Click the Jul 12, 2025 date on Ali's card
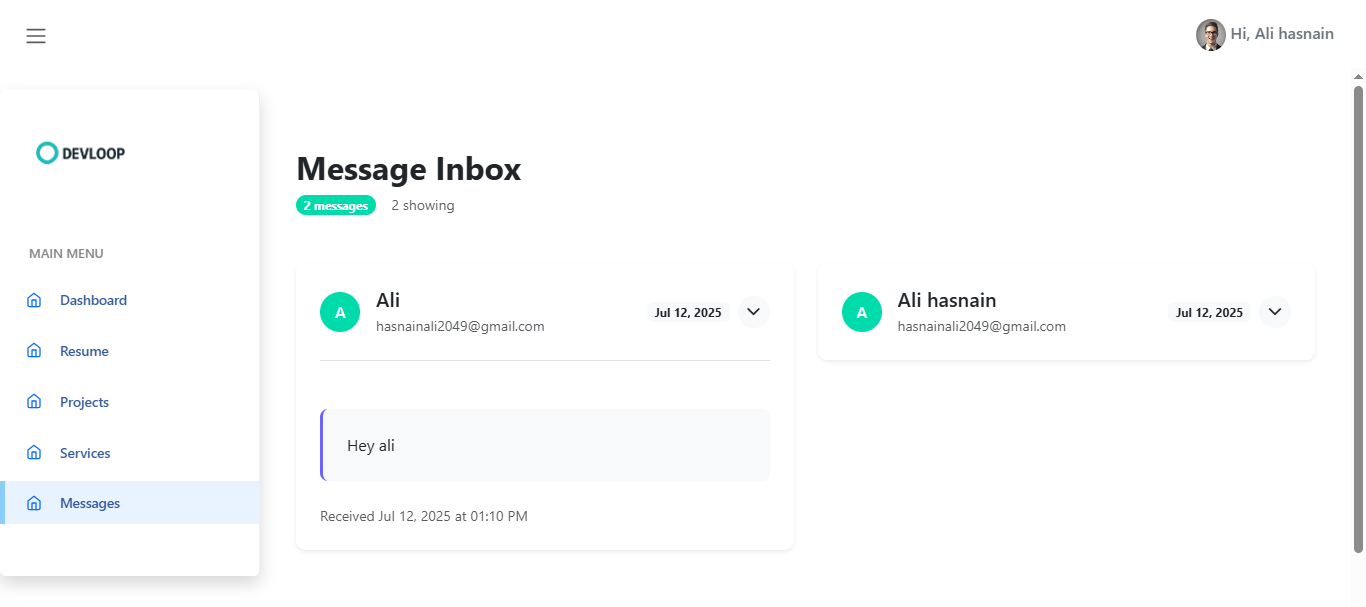The image size is (1366, 607). click(x=688, y=313)
